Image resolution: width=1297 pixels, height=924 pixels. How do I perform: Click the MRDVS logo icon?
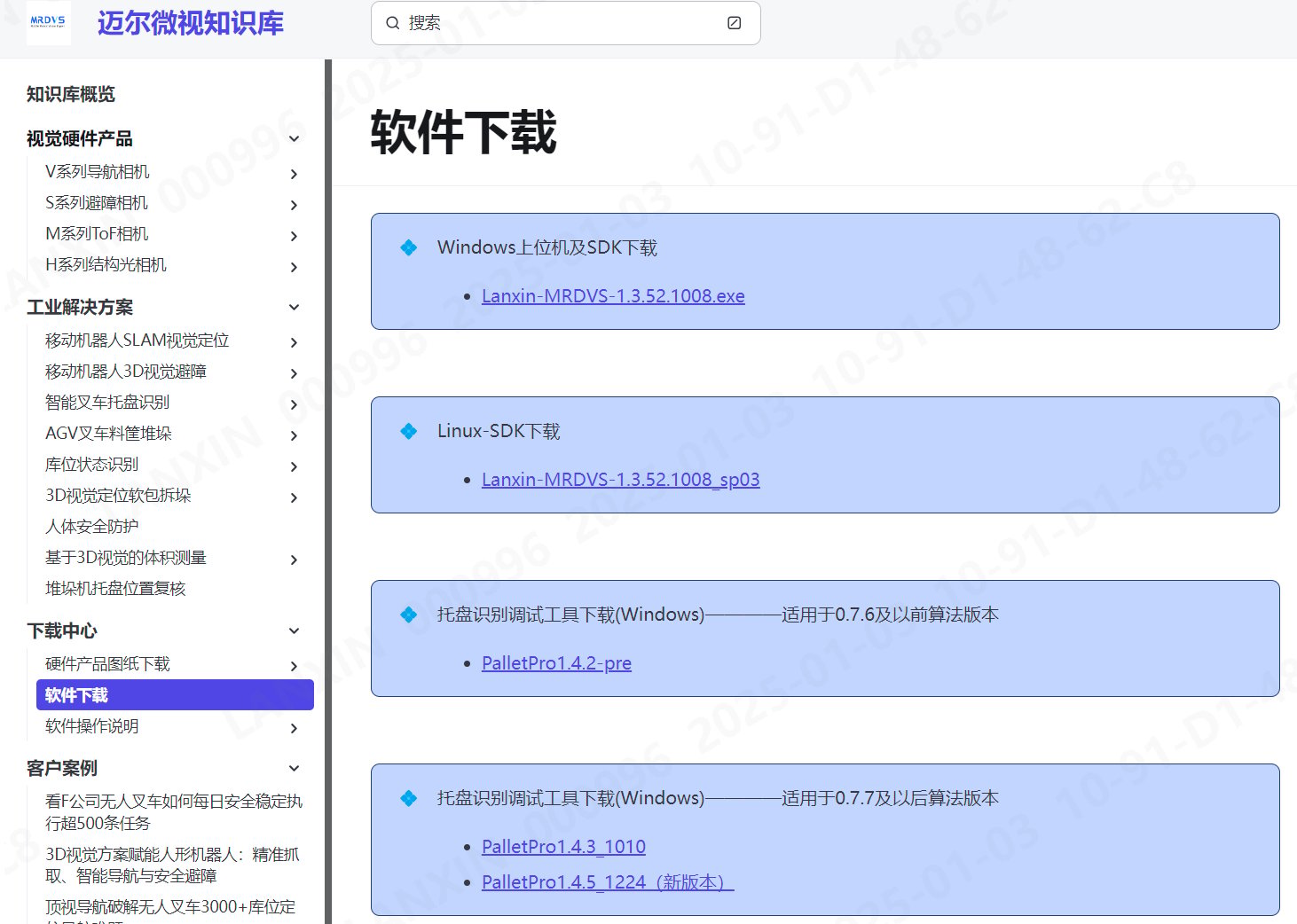click(x=48, y=21)
